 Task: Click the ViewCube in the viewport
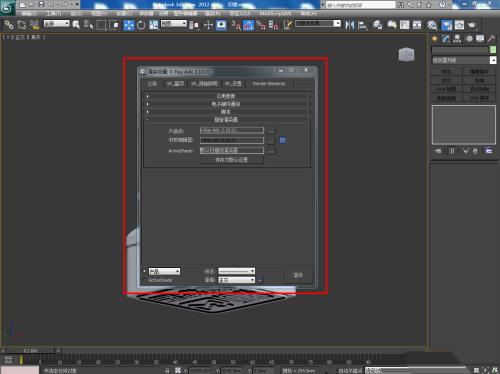[x=406, y=54]
